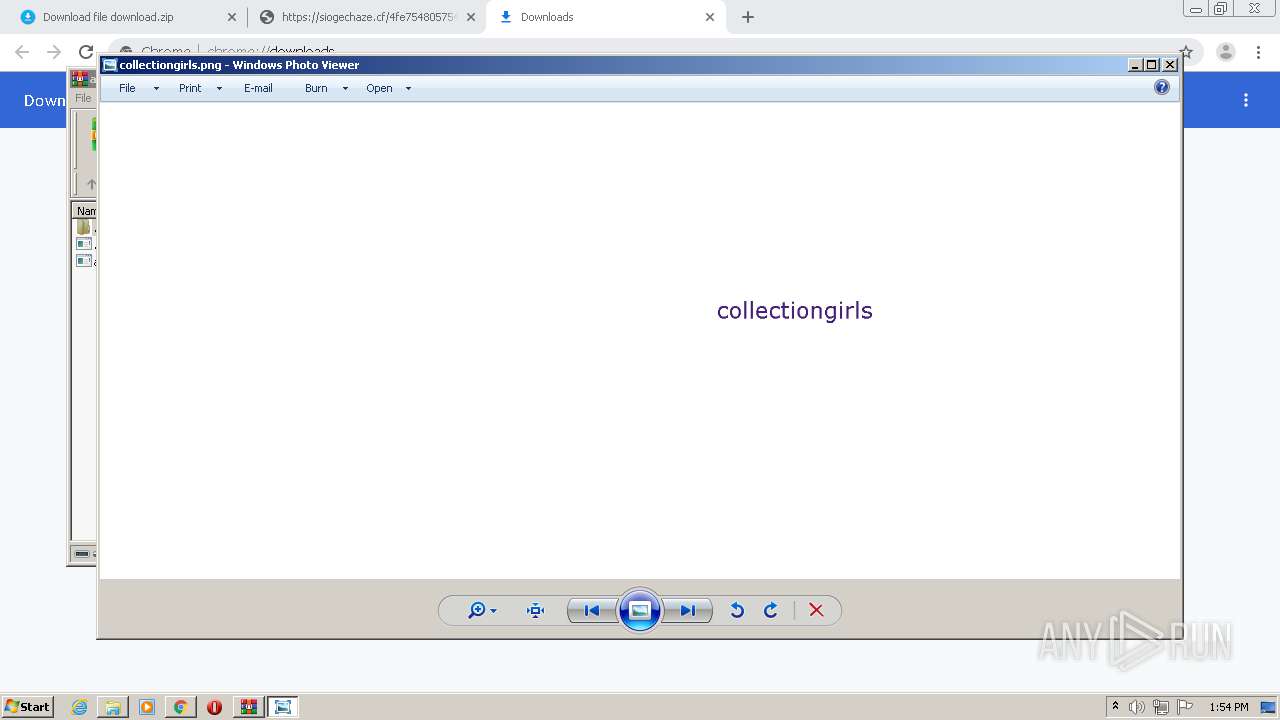The image size is (1280, 720).
Task: Open the Burn menu
Action: coord(316,88)
